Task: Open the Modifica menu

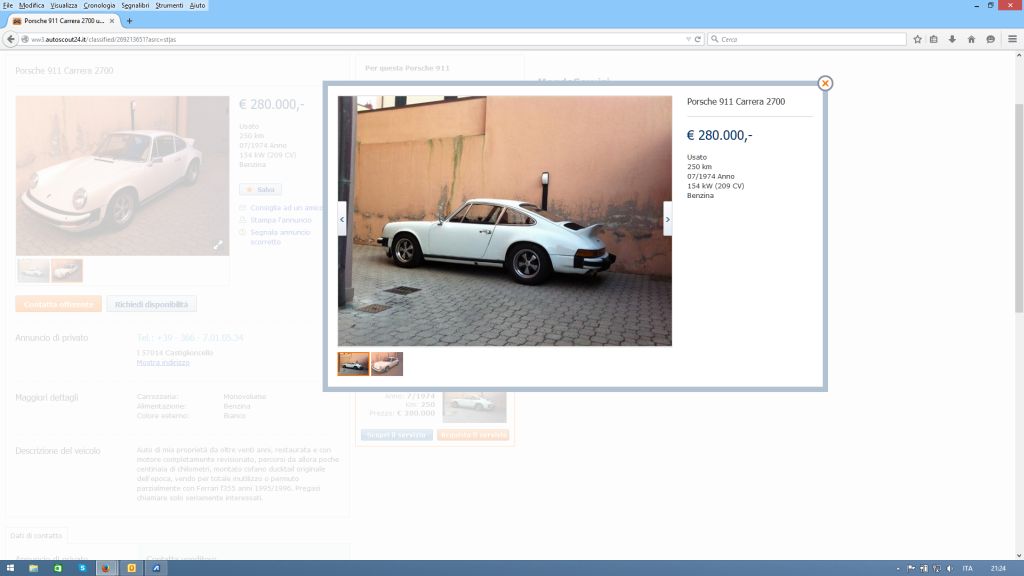Action: click(31, 5)
